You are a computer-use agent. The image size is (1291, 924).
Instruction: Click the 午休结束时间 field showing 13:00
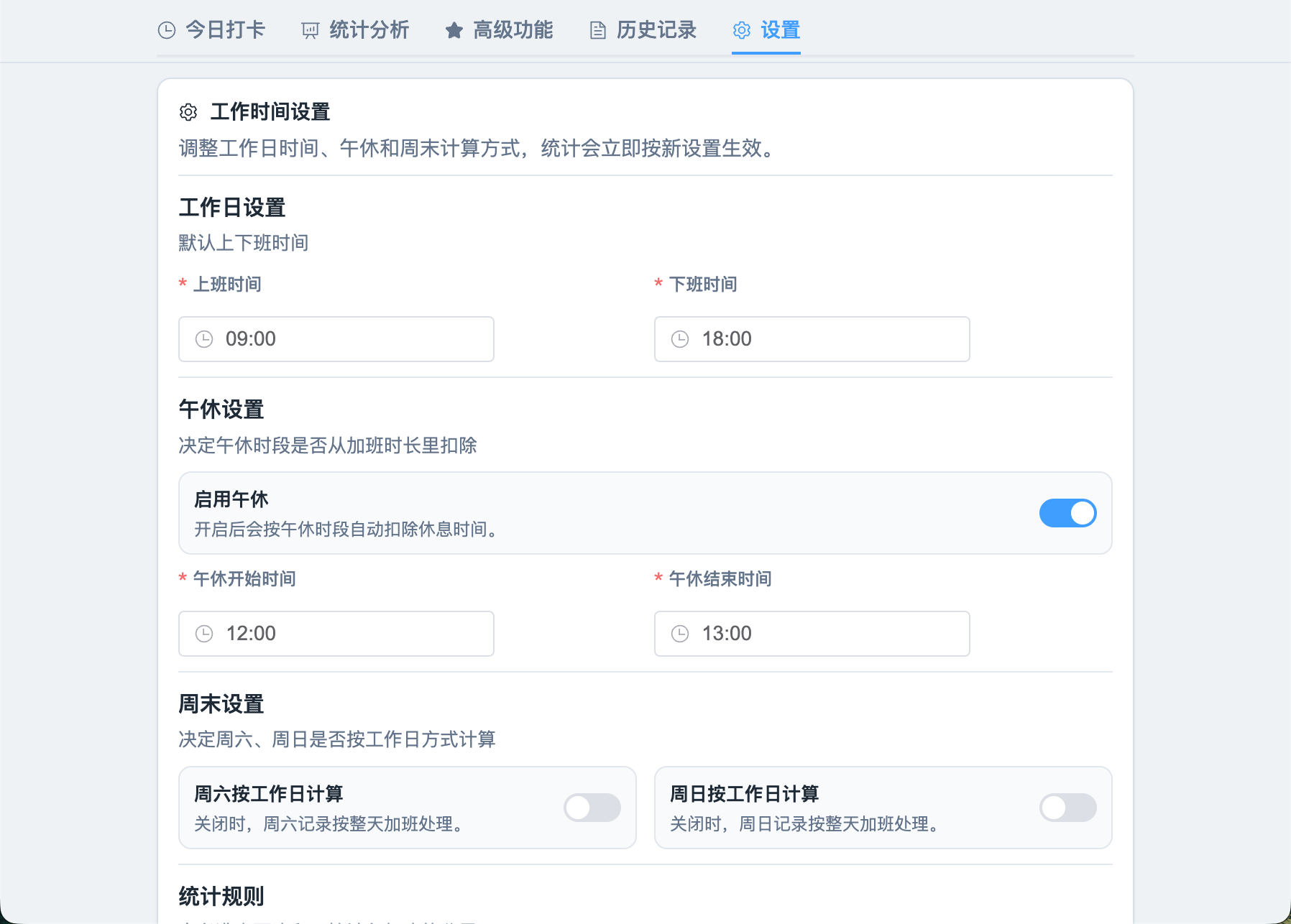[819, 634]
